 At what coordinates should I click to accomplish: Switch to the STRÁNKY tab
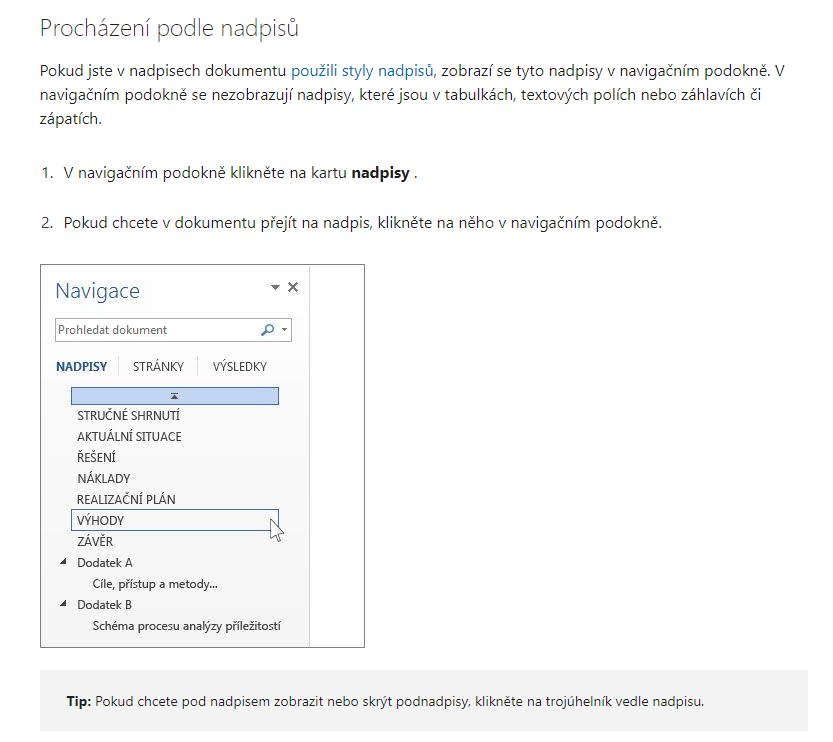pyautogui.click(x=158, y=366)
